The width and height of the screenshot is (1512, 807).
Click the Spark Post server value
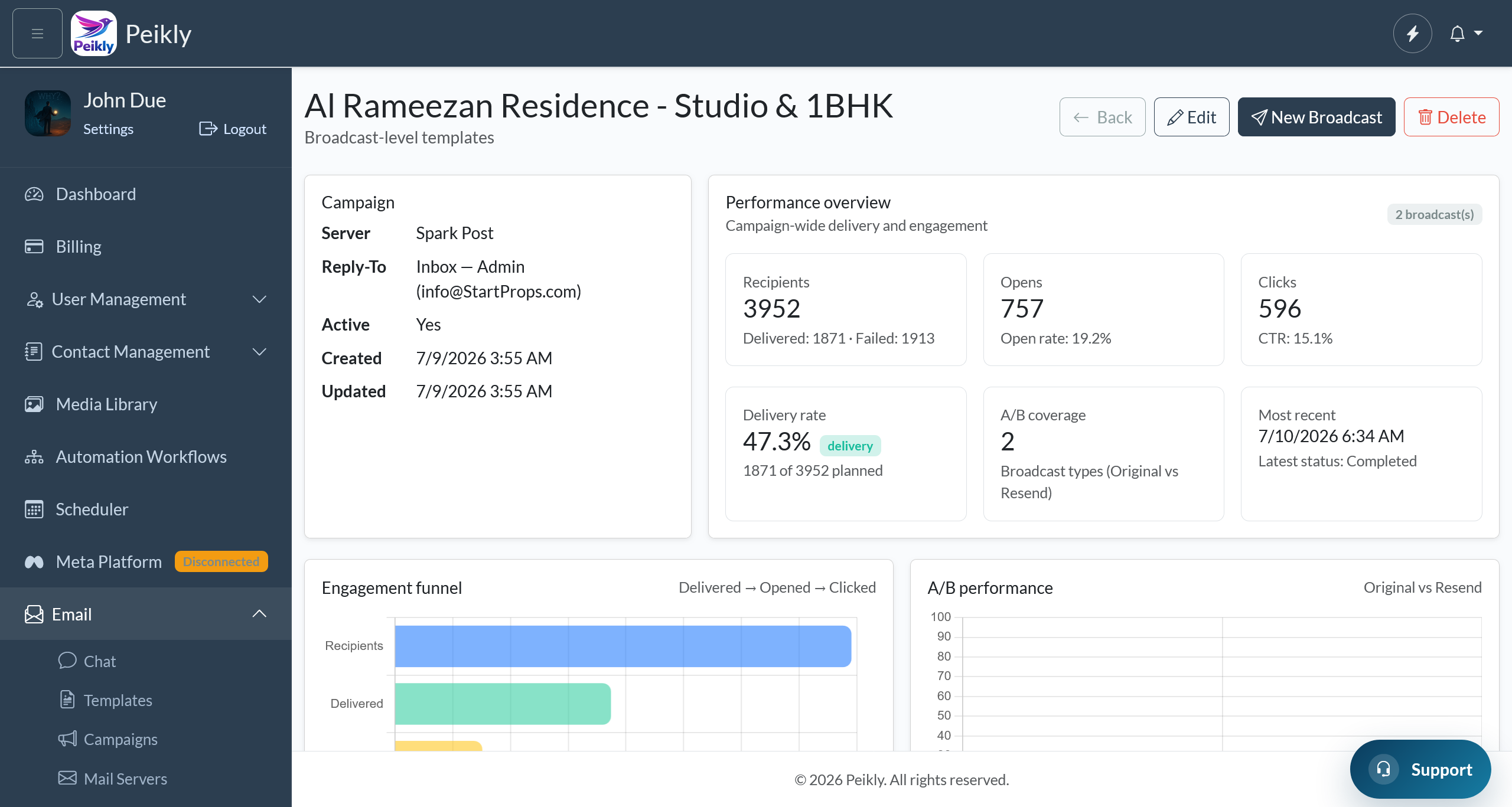pos(454,233)
